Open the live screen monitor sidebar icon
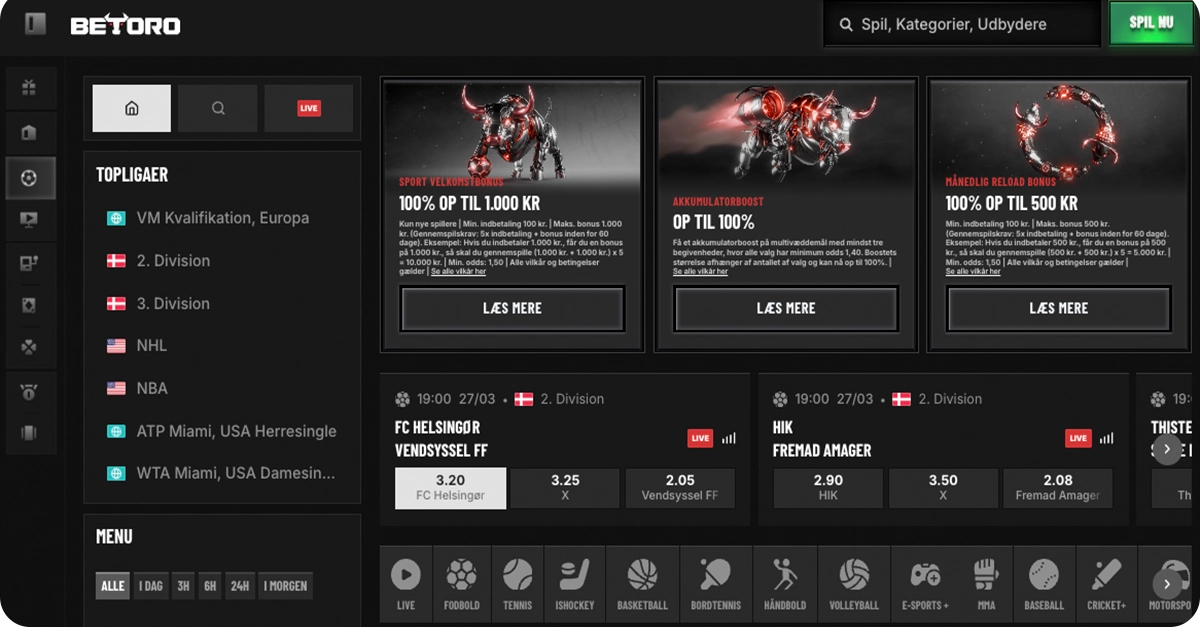The image size is (1200, 627). 29,220
